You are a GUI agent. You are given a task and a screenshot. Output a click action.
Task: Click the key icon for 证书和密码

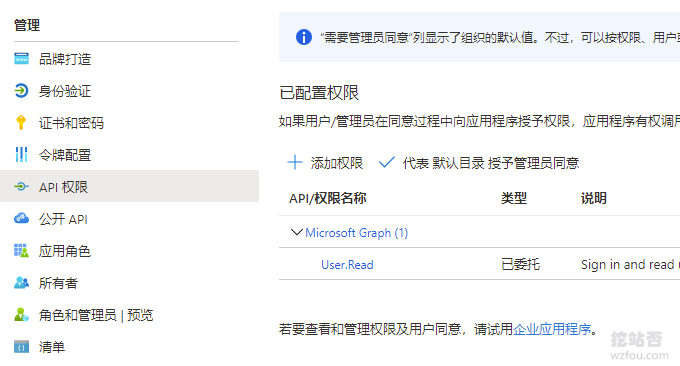pyautogui.click(x=21, y=123)
